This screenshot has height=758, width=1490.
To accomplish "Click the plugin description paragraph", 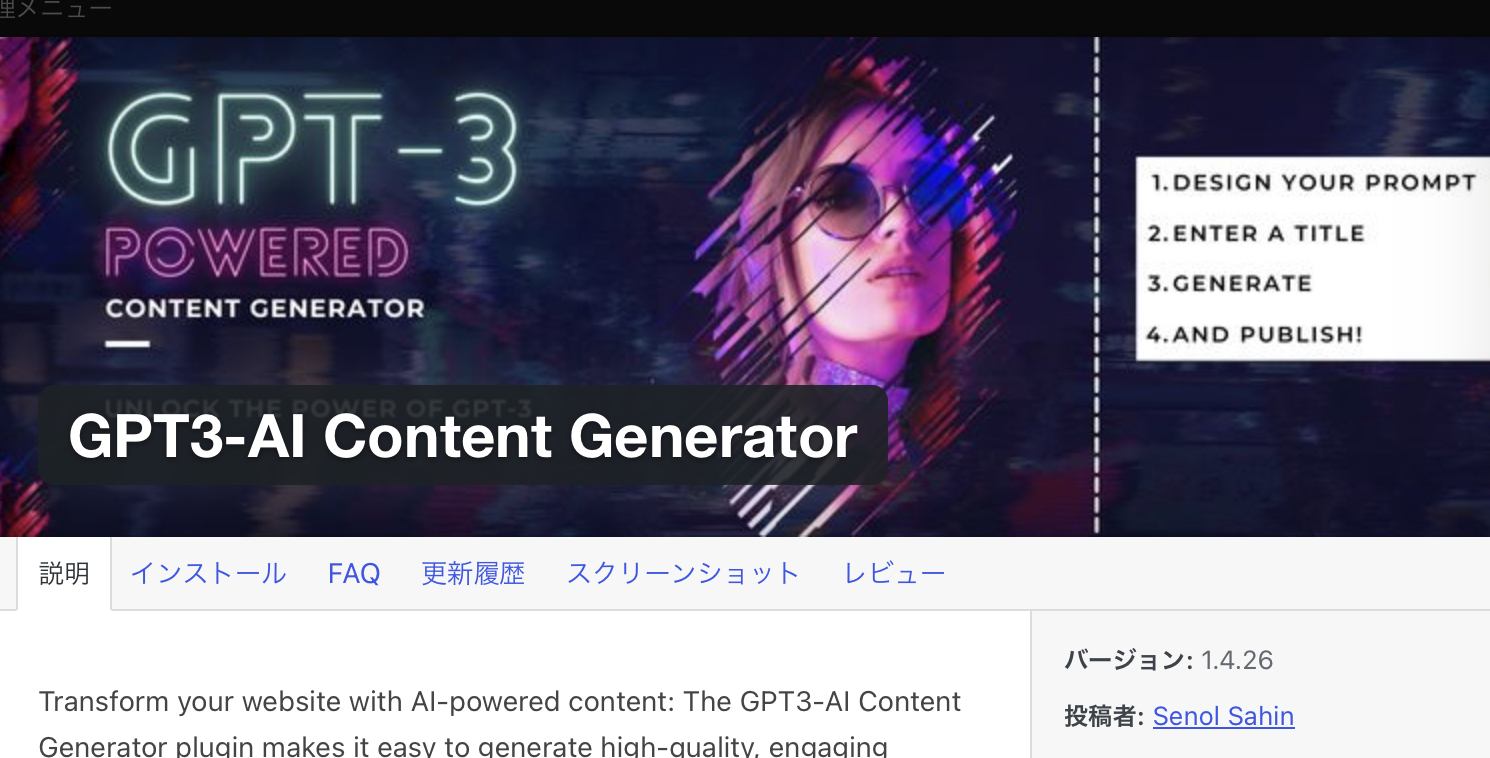I will (500, 724).
